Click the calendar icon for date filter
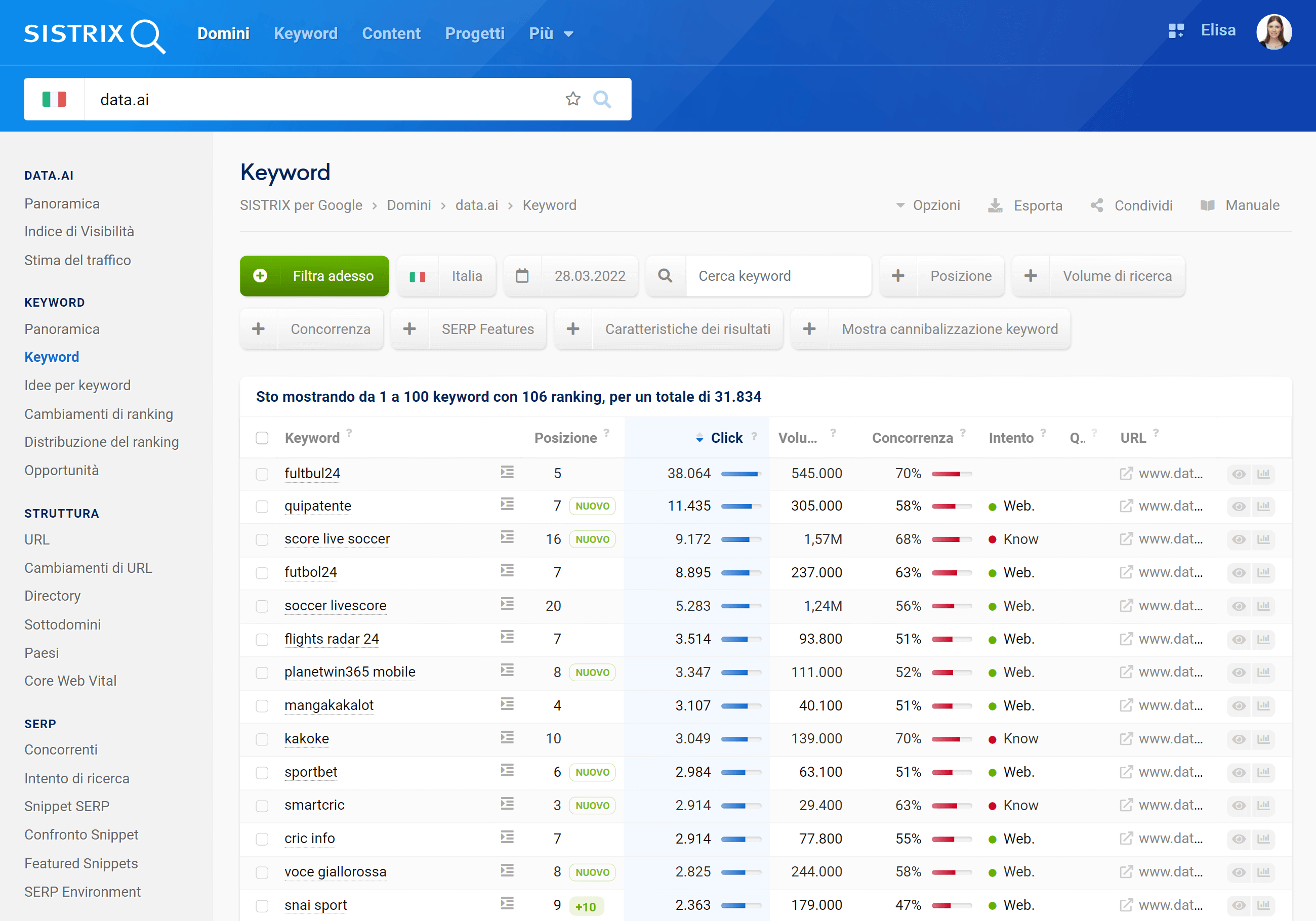This screenshot has height=921, width=1316. click(522, 276)
